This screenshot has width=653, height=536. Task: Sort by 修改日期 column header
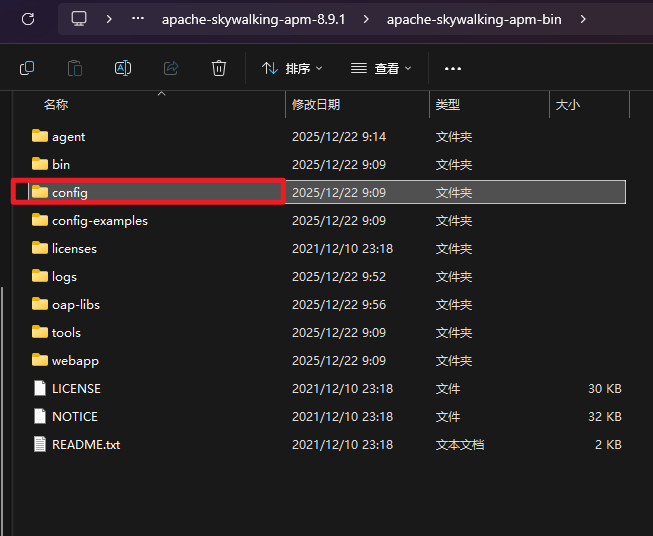coord(316,105)
